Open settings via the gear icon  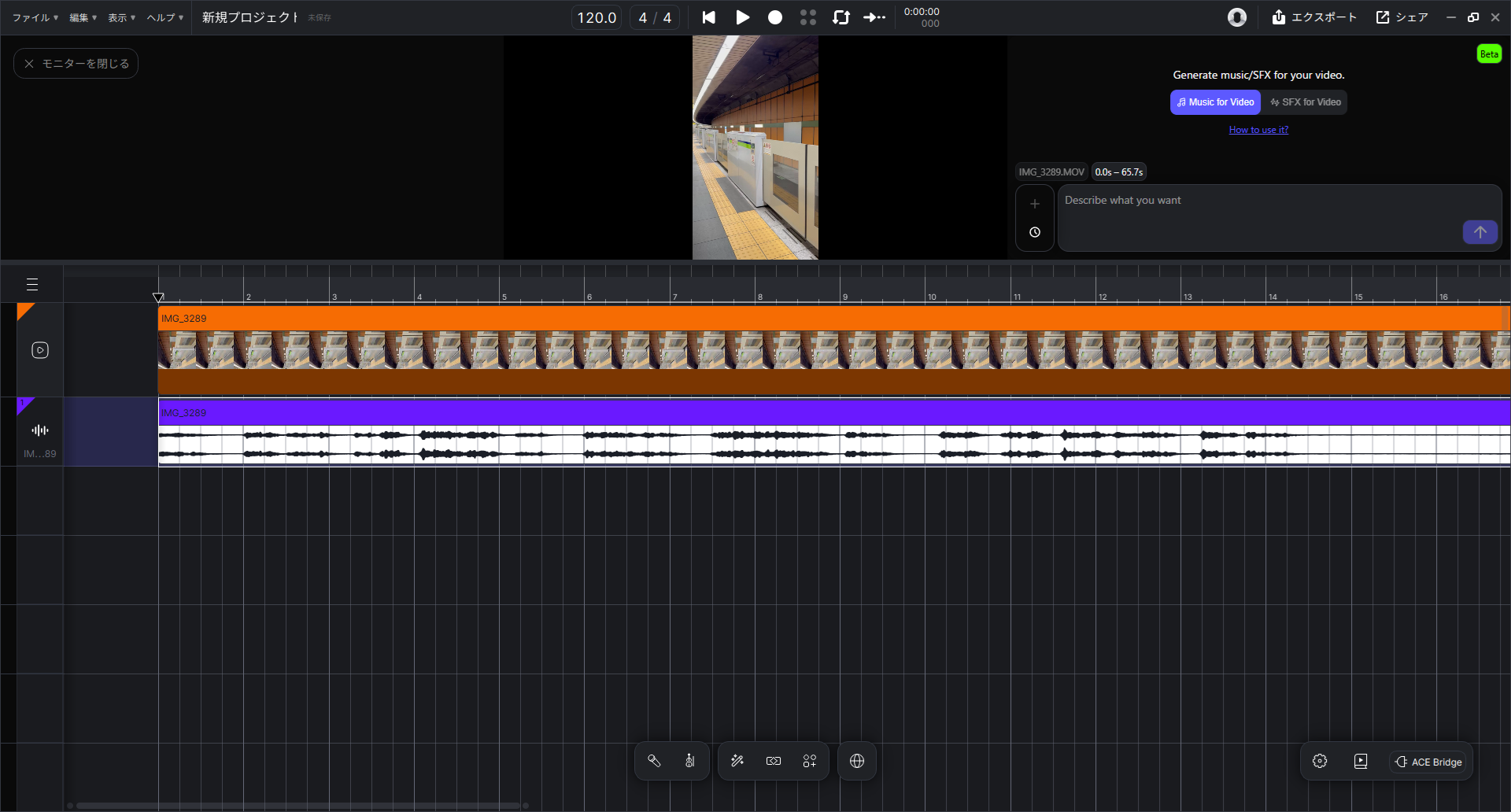(1320, 761)
